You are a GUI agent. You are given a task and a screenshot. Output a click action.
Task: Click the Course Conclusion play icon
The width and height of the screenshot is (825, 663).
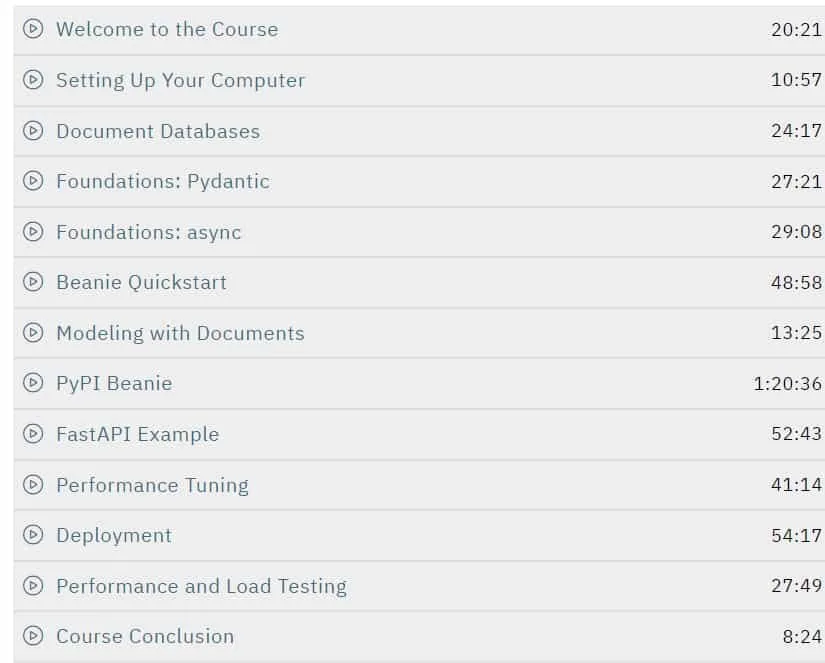tap(33, 636)
